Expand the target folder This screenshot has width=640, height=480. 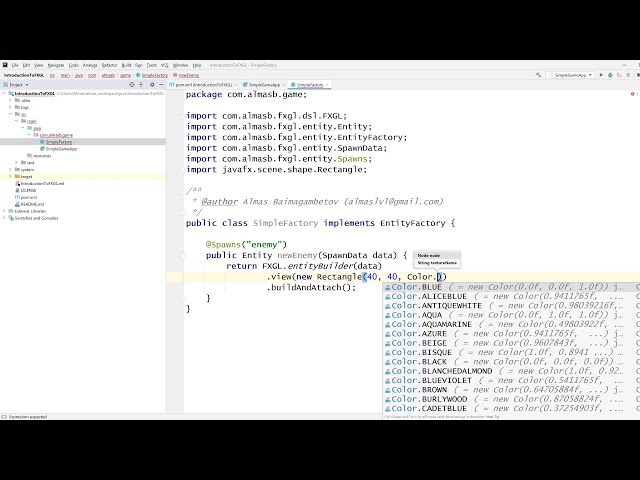pyautogui.click(x=10, y=176)
